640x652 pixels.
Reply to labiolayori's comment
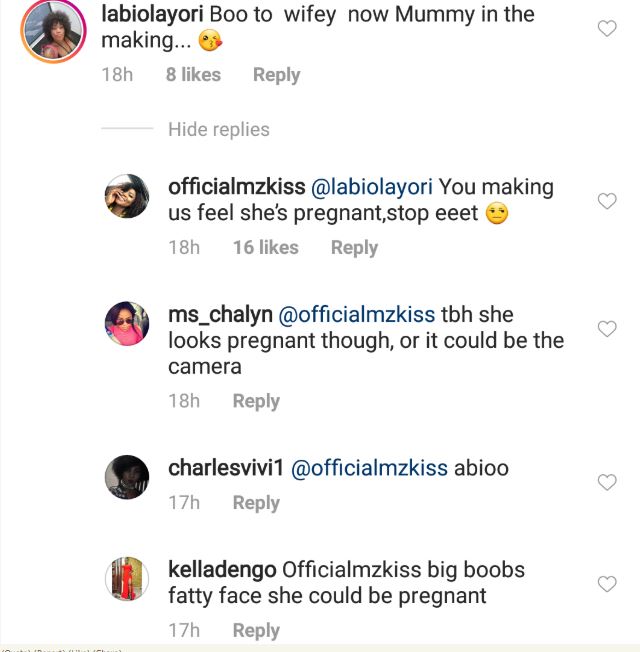276,75
